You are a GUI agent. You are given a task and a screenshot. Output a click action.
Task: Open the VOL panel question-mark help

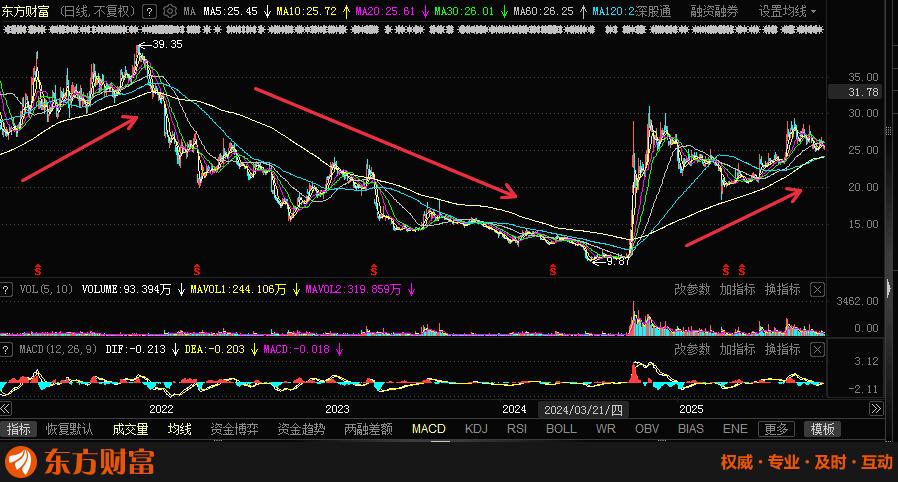[6, 290]
